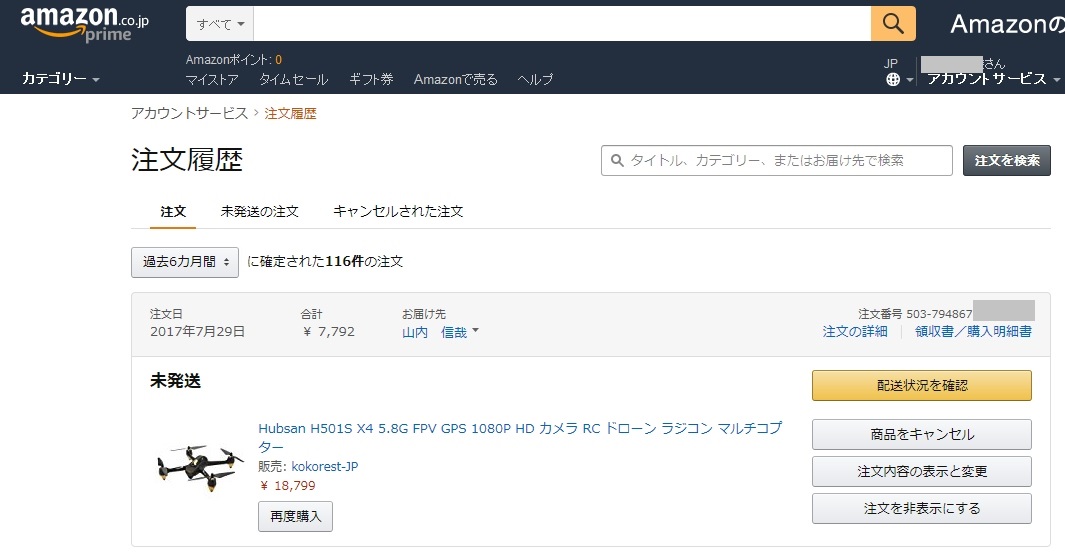The height and width of the screenshot is (554, 1065).
Task: Expand the カテゴリー menu
Action: pyautogui.click(x=60, y=79)
